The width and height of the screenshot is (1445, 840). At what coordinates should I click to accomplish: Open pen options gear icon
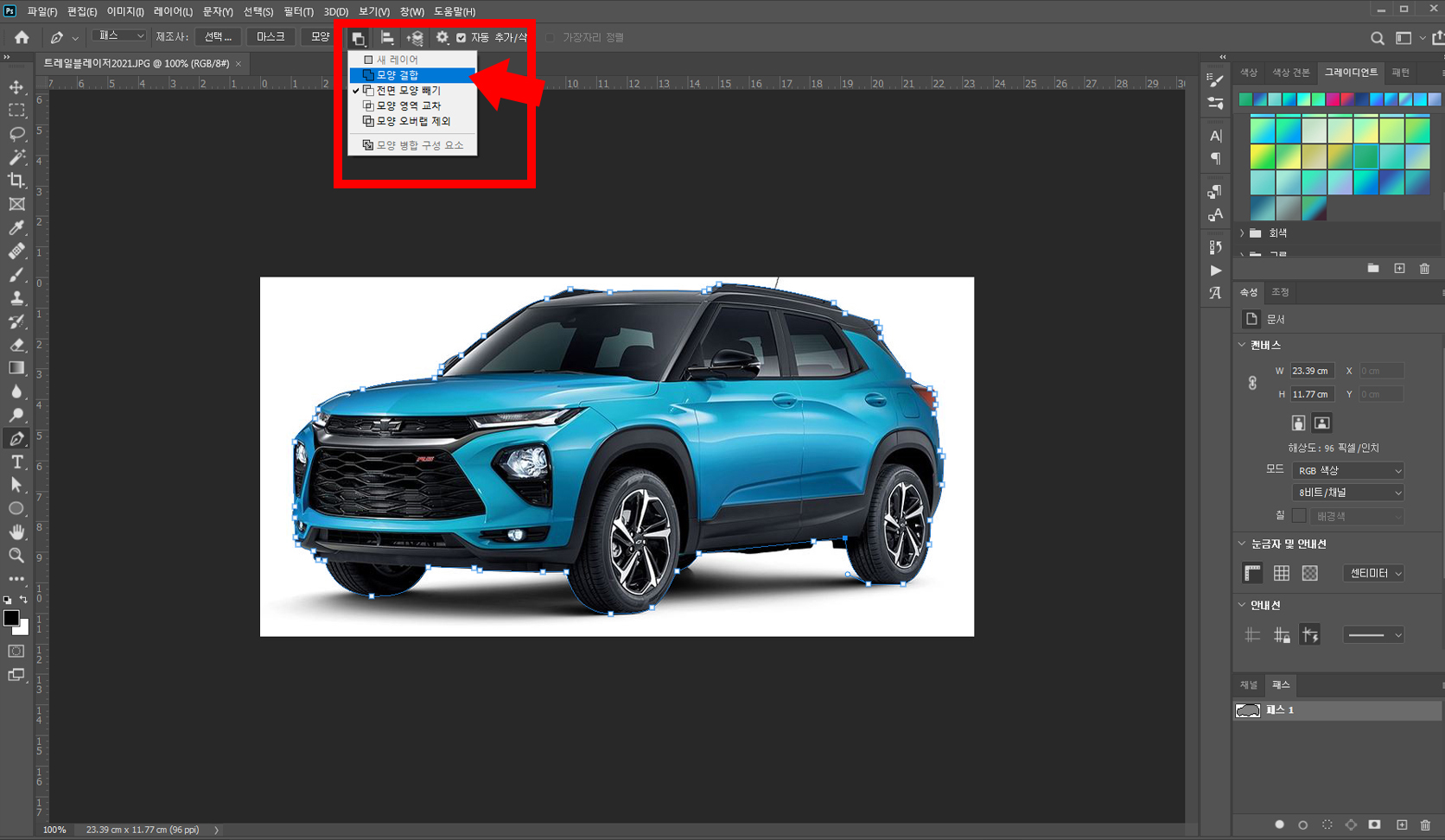(442, 37)
